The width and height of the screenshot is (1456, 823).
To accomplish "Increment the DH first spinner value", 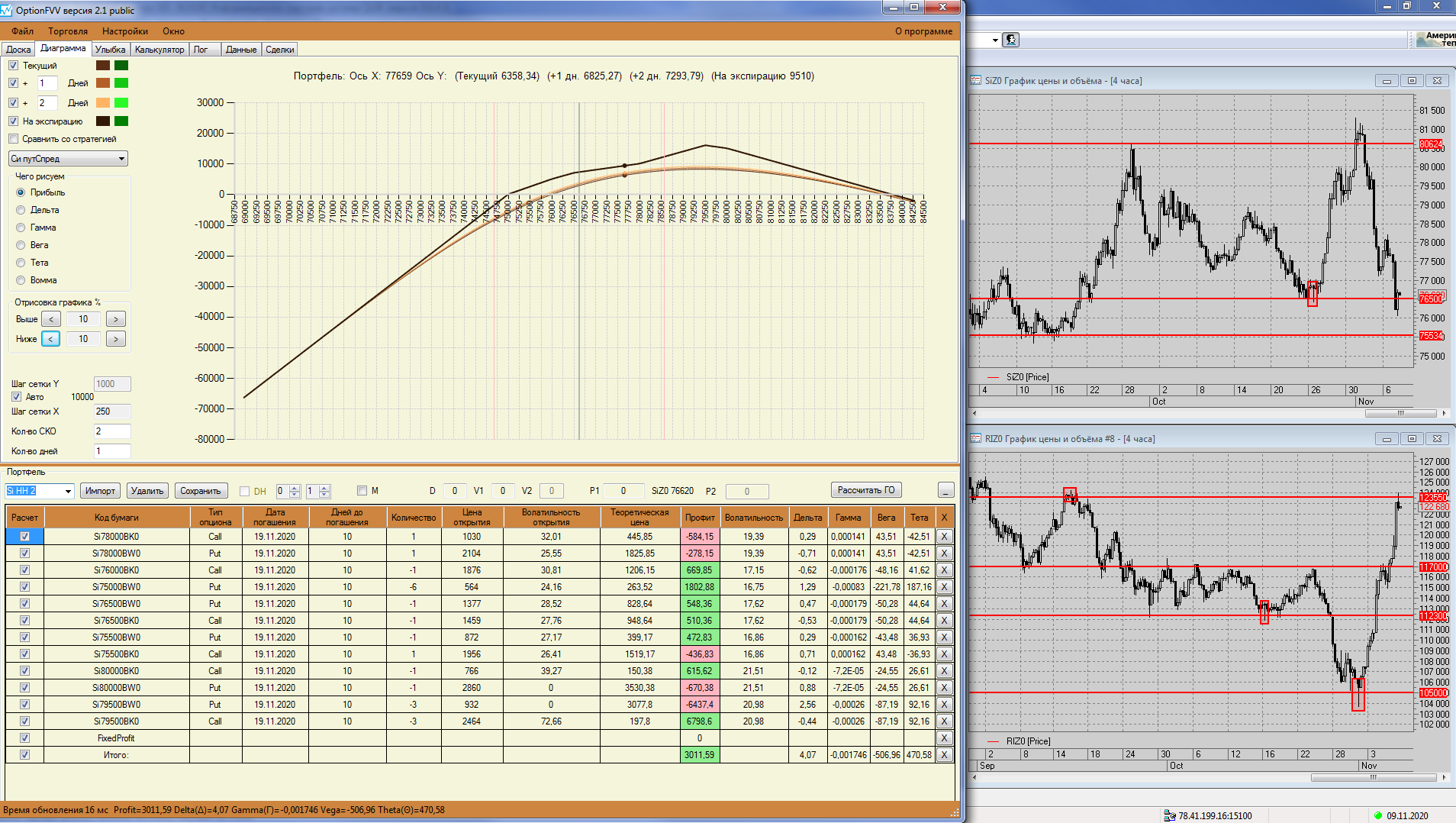I will click(295, 488).
